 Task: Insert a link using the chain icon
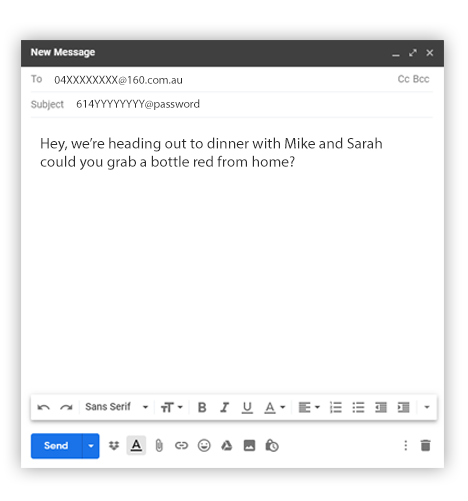(181, 446)
